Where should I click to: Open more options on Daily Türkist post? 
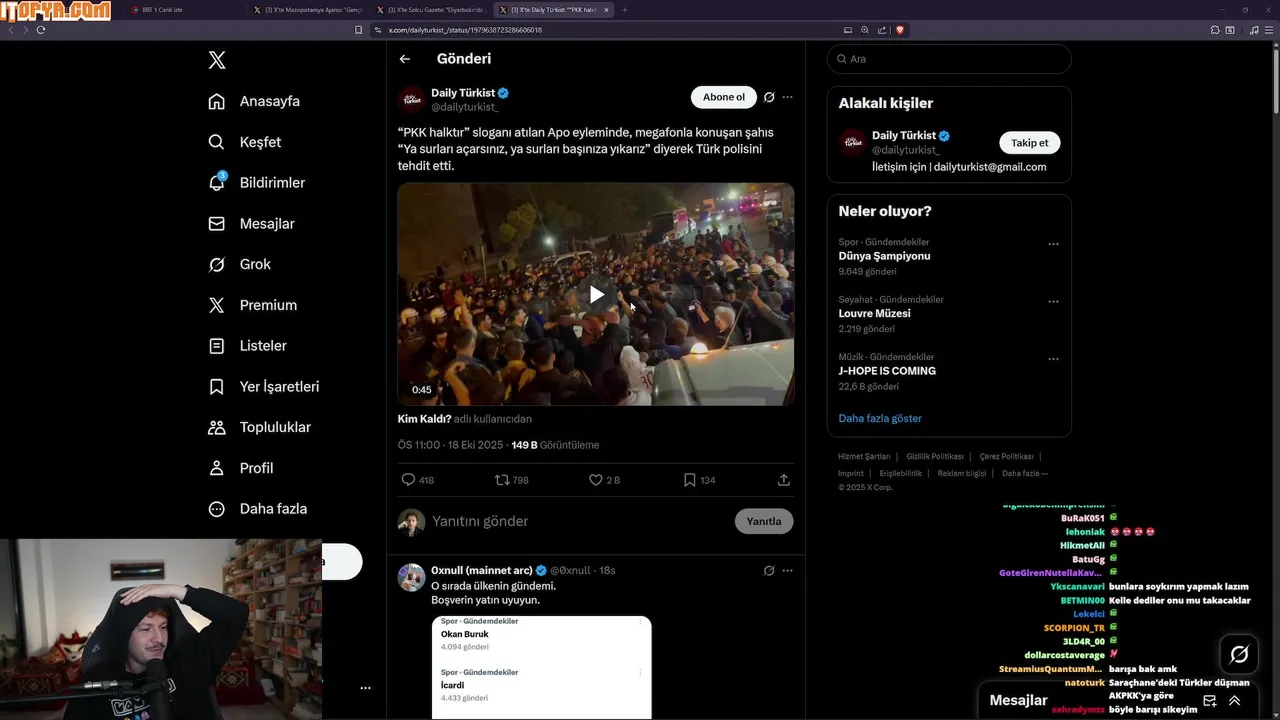click(x=788, y=97)
